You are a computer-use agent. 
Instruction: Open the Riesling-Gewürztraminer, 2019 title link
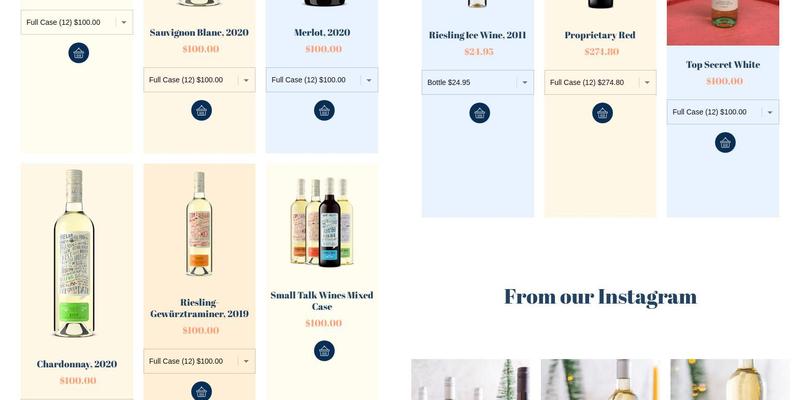tap(199, 308)
